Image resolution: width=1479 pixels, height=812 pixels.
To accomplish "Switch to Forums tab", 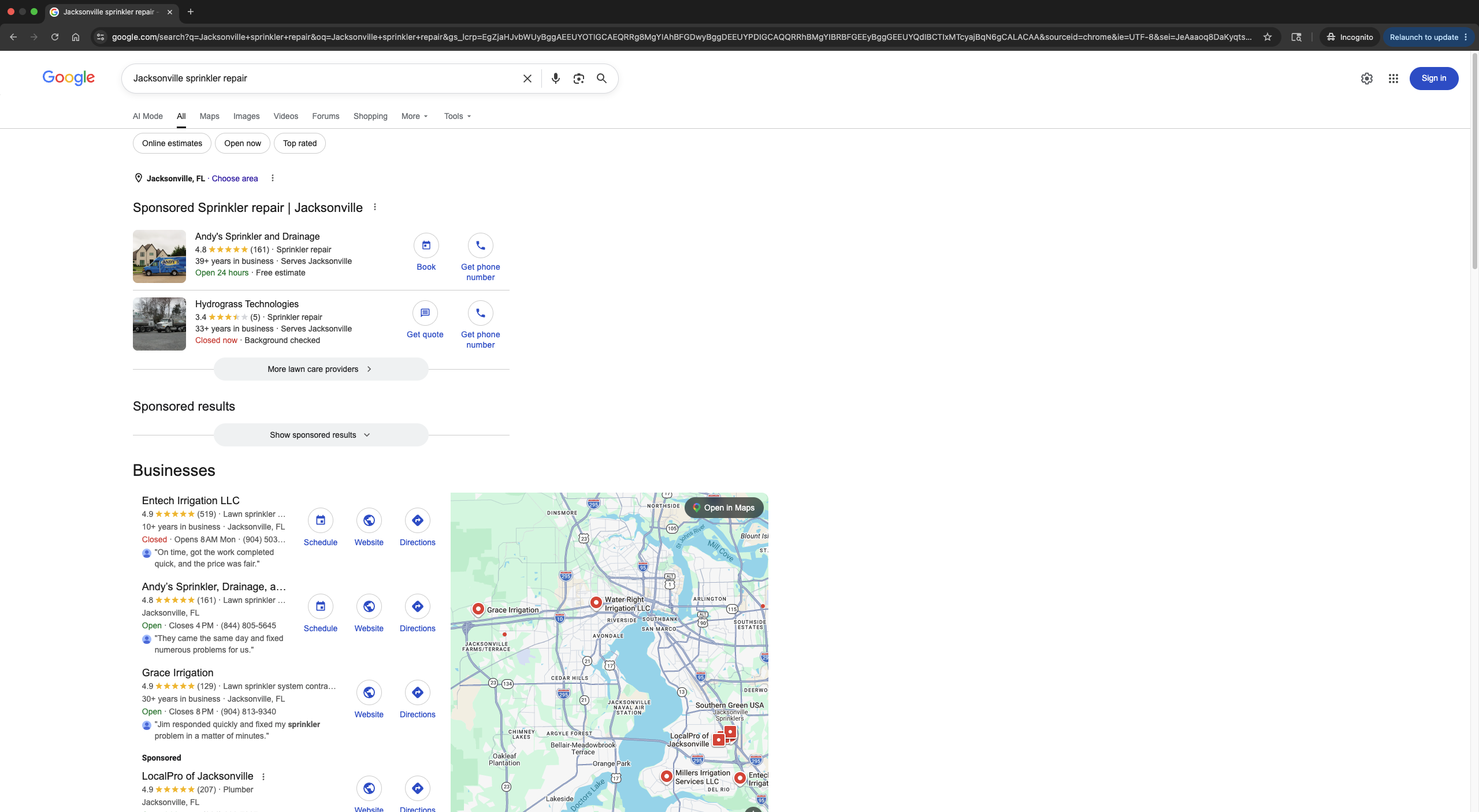I will pyautogui.click(x=326, y=116).
